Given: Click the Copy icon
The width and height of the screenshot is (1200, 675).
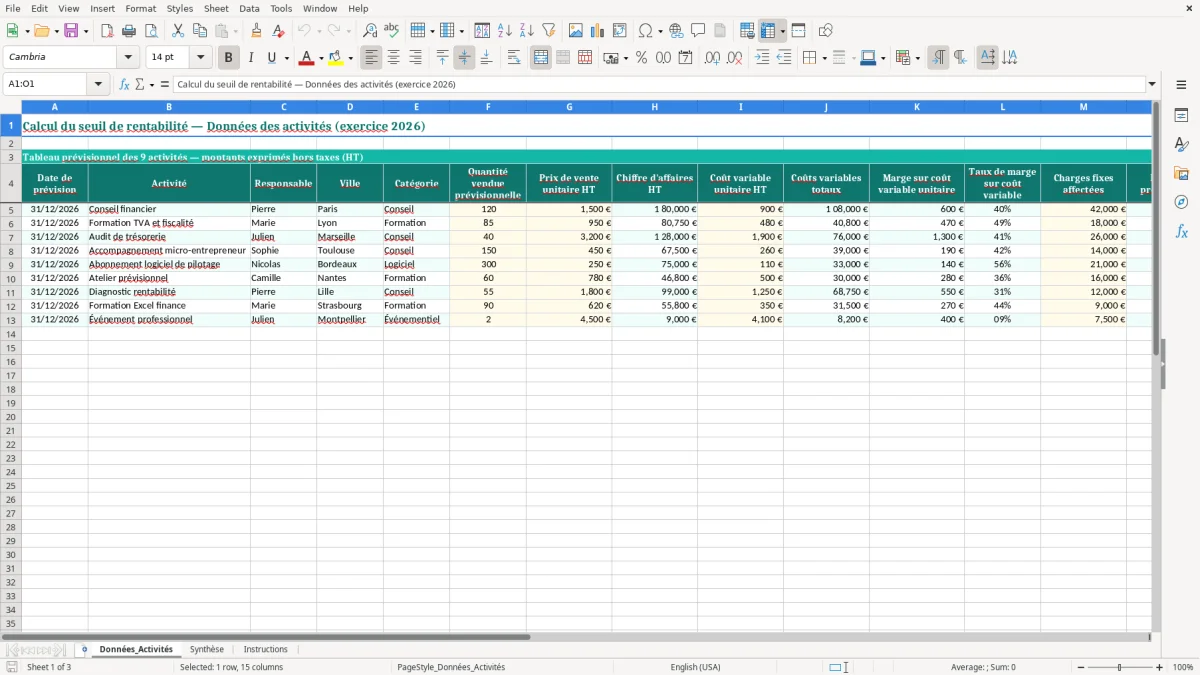Looking at the screenshot, I should click(x=199, y=31).
